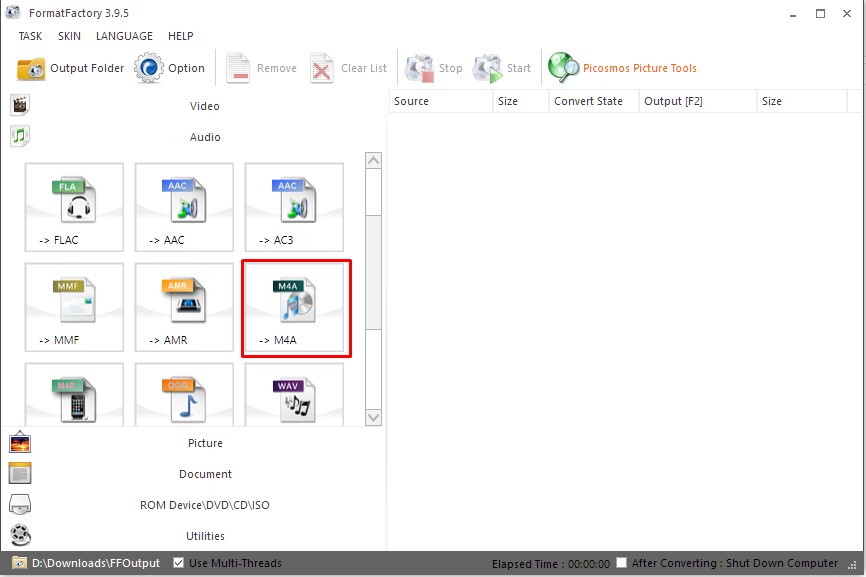Maximize the FormatFactory window

pyautogui.click(x=820, y=14)
